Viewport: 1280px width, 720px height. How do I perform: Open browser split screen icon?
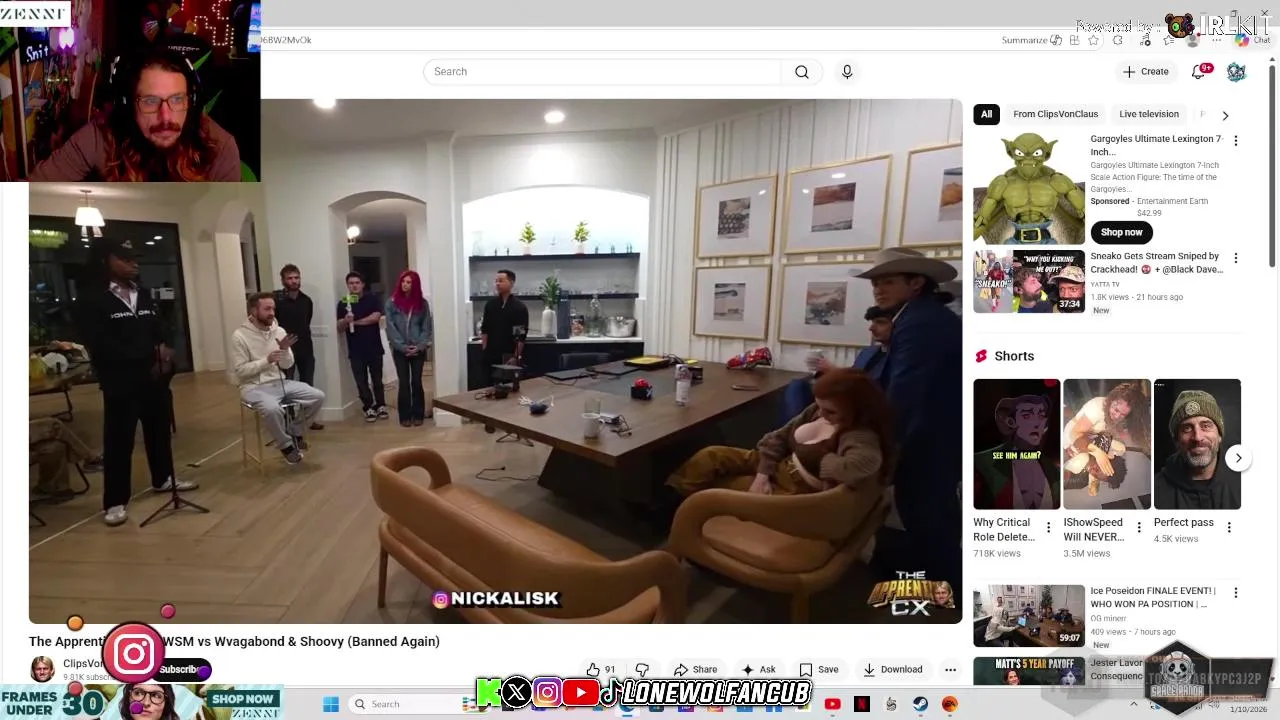tap(1074, 41)
